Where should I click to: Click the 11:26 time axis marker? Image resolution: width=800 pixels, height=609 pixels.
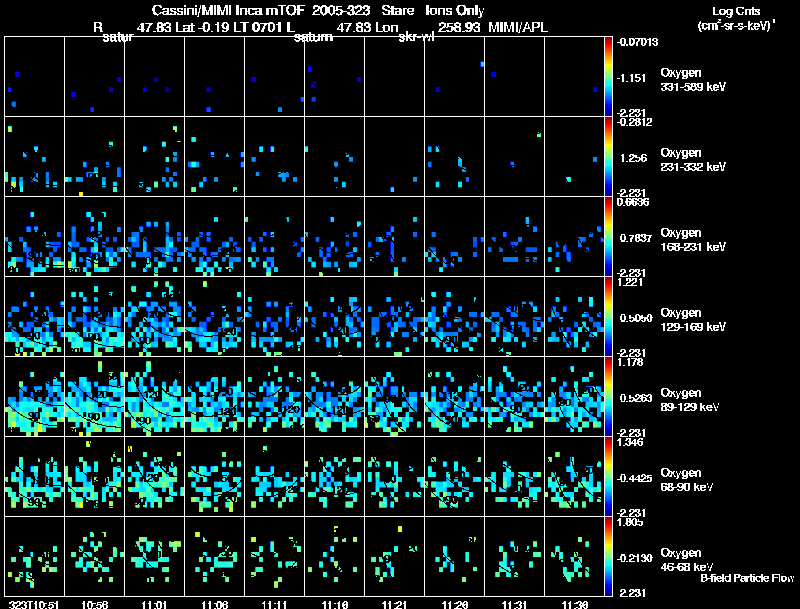455,604
